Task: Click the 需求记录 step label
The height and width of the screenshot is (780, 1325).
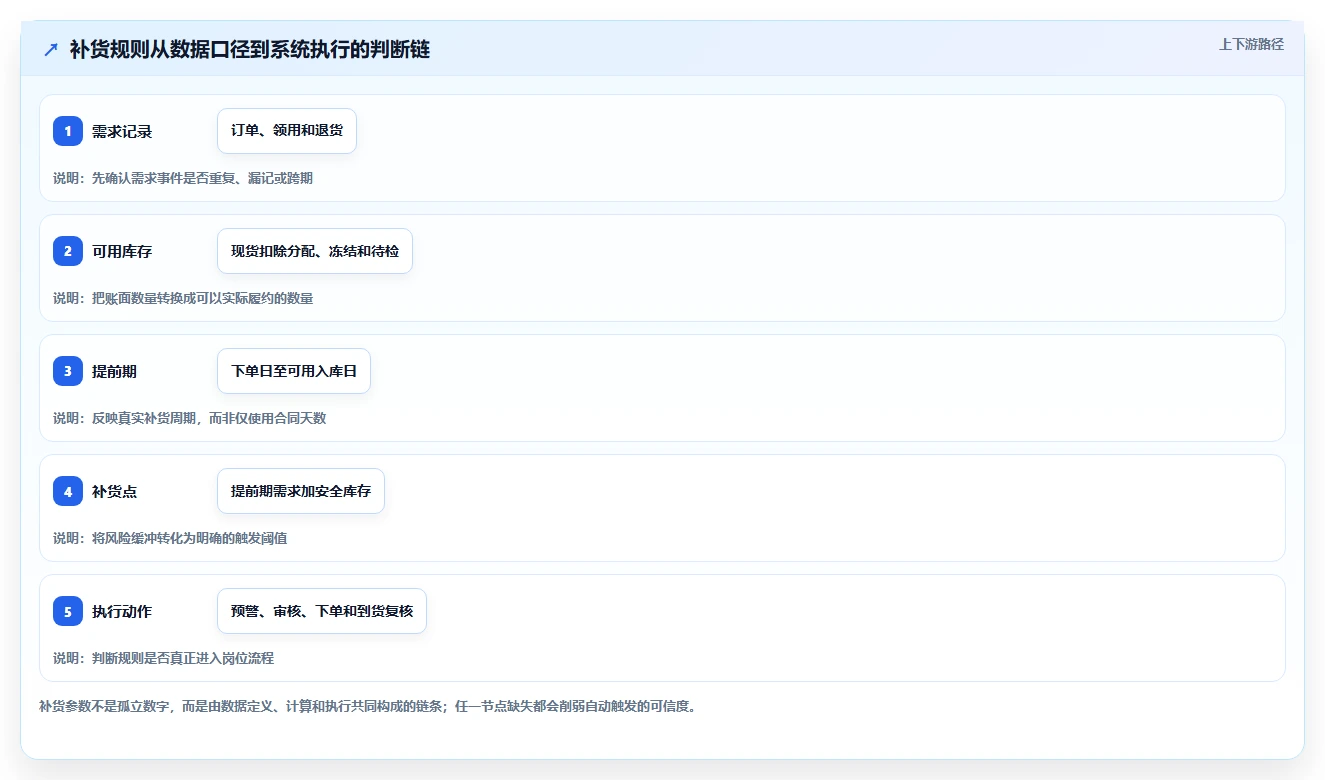Action: pyautogui.click(x=122, y=132)
